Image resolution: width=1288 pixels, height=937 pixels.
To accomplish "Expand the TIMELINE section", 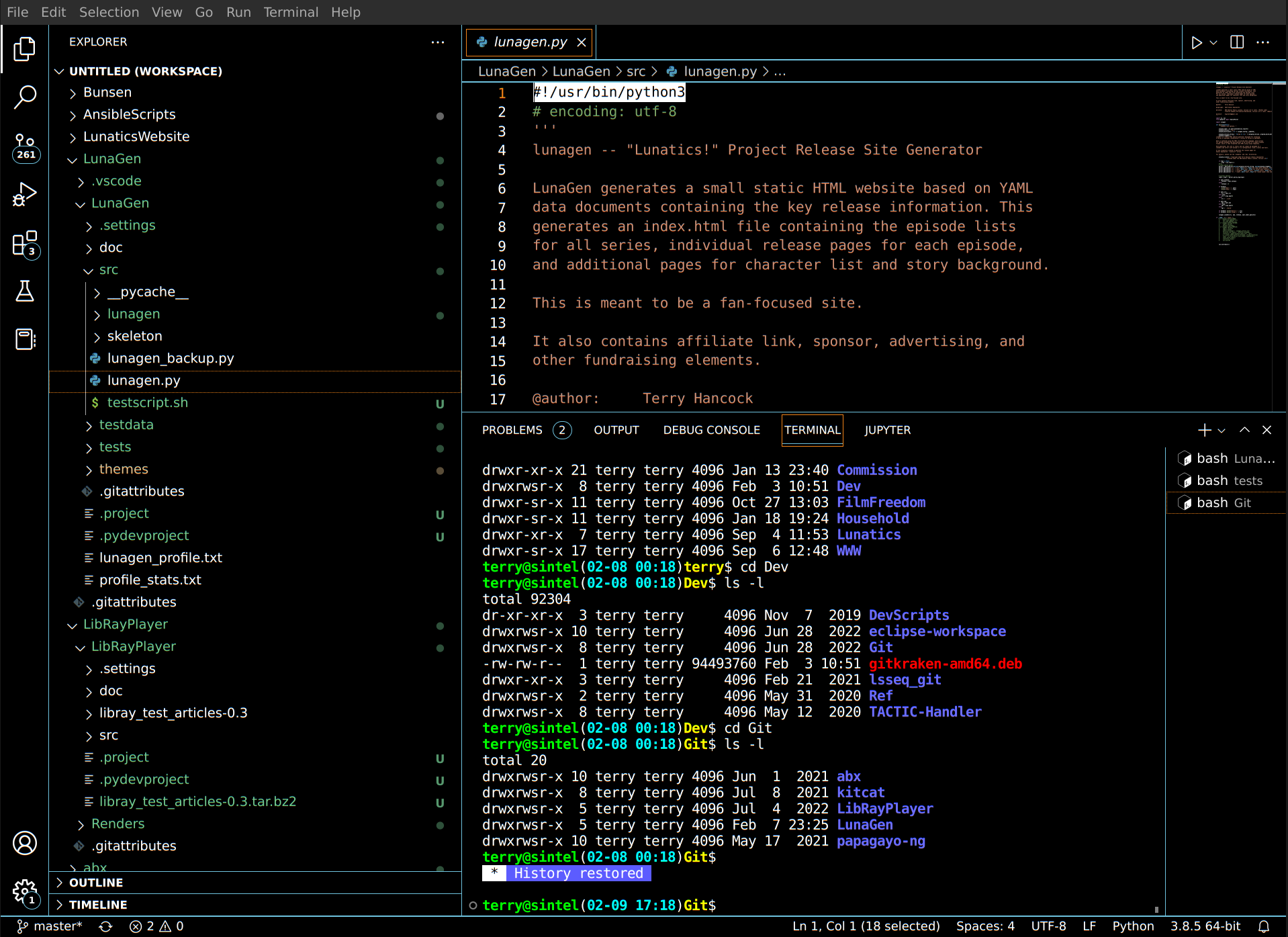I will pos(98,905).
